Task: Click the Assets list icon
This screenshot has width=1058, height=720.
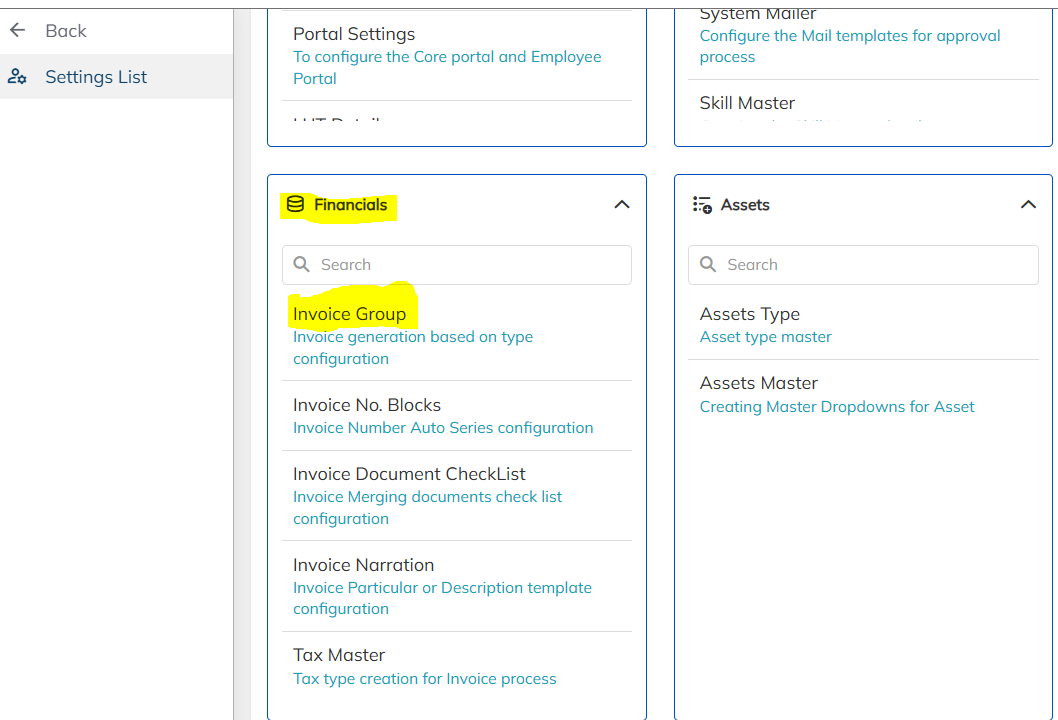Action: (702, 205)
